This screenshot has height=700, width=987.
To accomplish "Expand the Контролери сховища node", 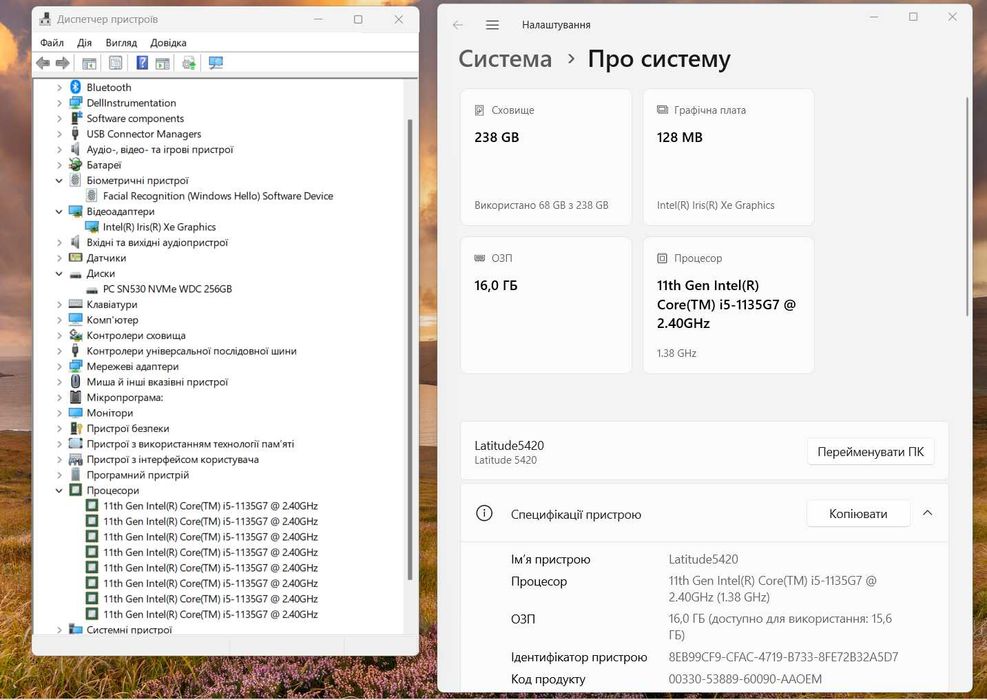I will 59,336.
